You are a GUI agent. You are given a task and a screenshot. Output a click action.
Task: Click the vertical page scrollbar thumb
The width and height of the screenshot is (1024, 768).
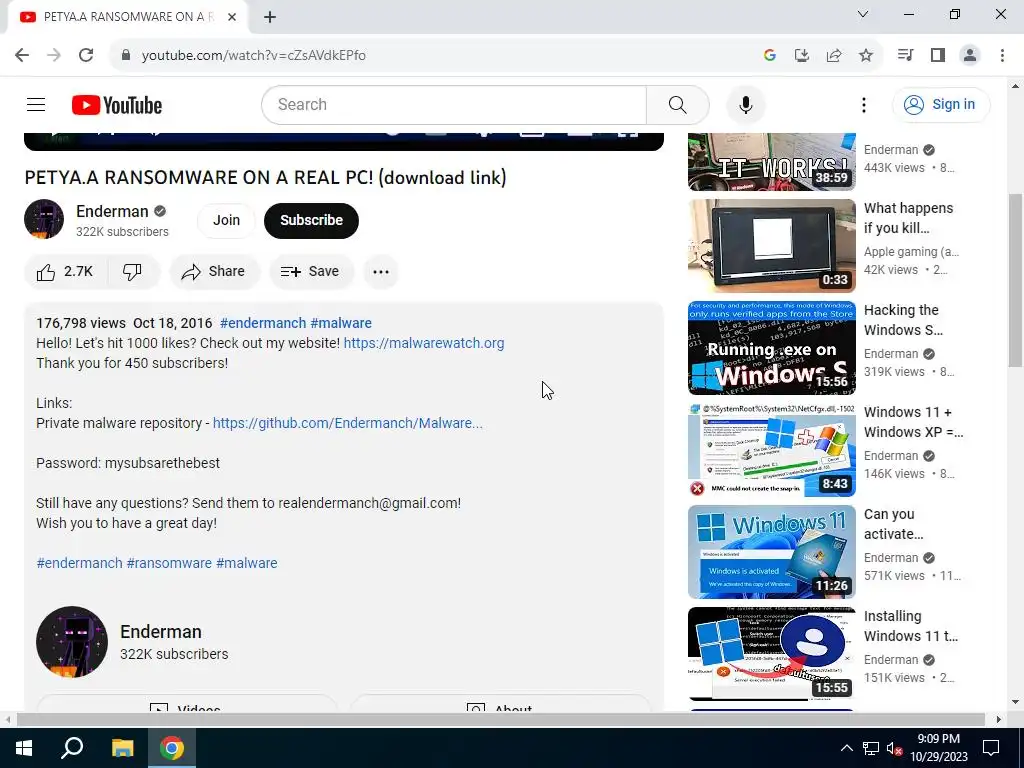click(x=1016, y=281)
